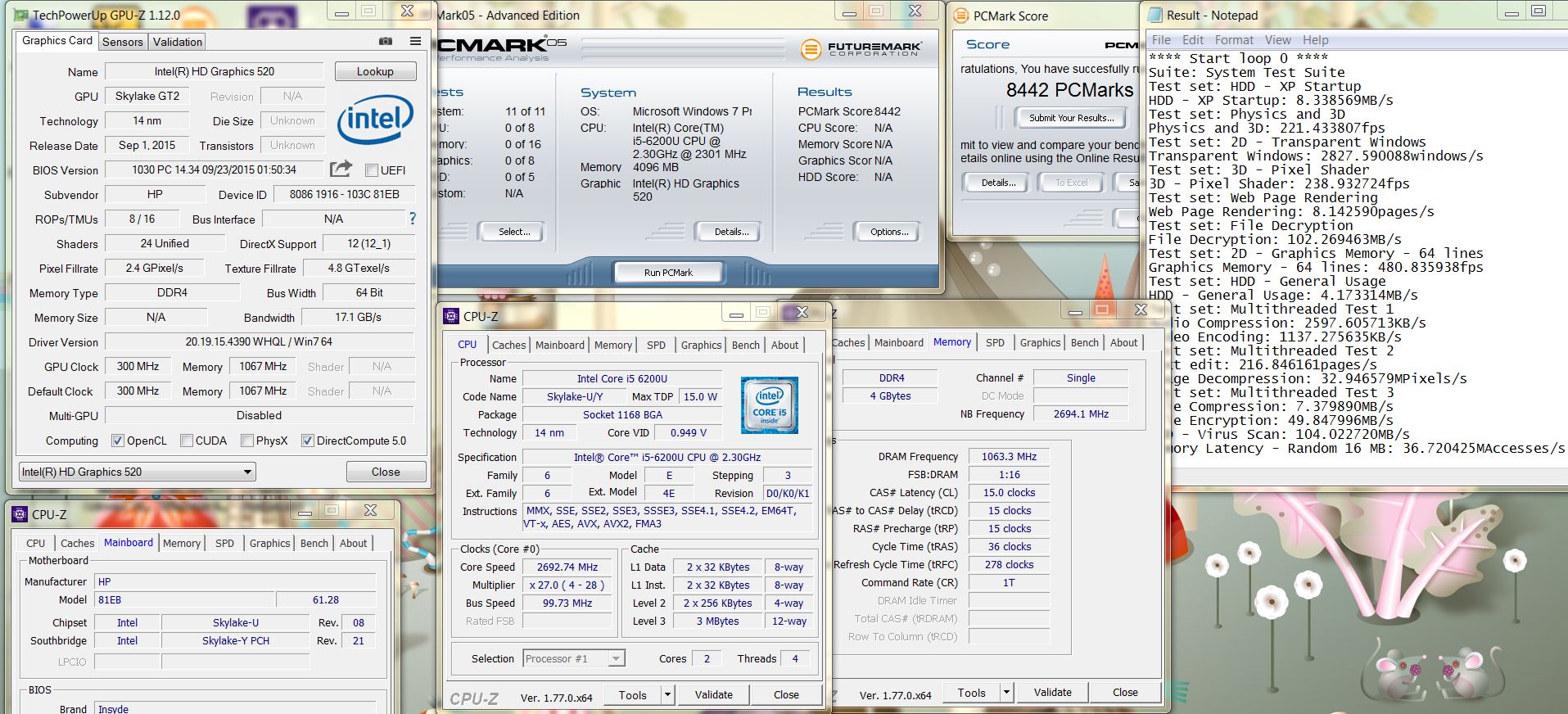Click the GPU-Z screenshot camera icon

pos(386,41)
